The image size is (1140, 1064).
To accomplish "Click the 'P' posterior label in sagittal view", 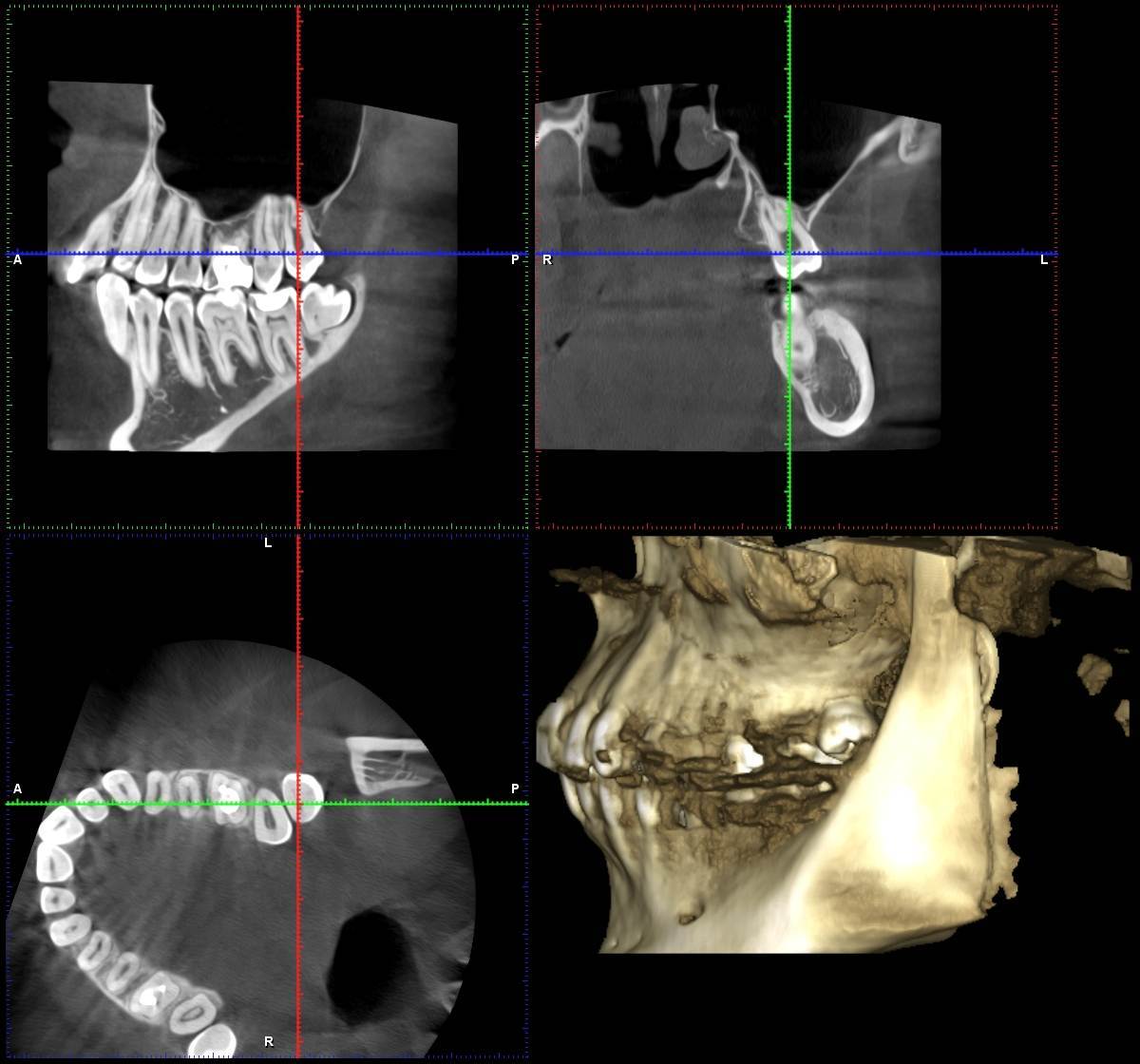I will [515, 259].
